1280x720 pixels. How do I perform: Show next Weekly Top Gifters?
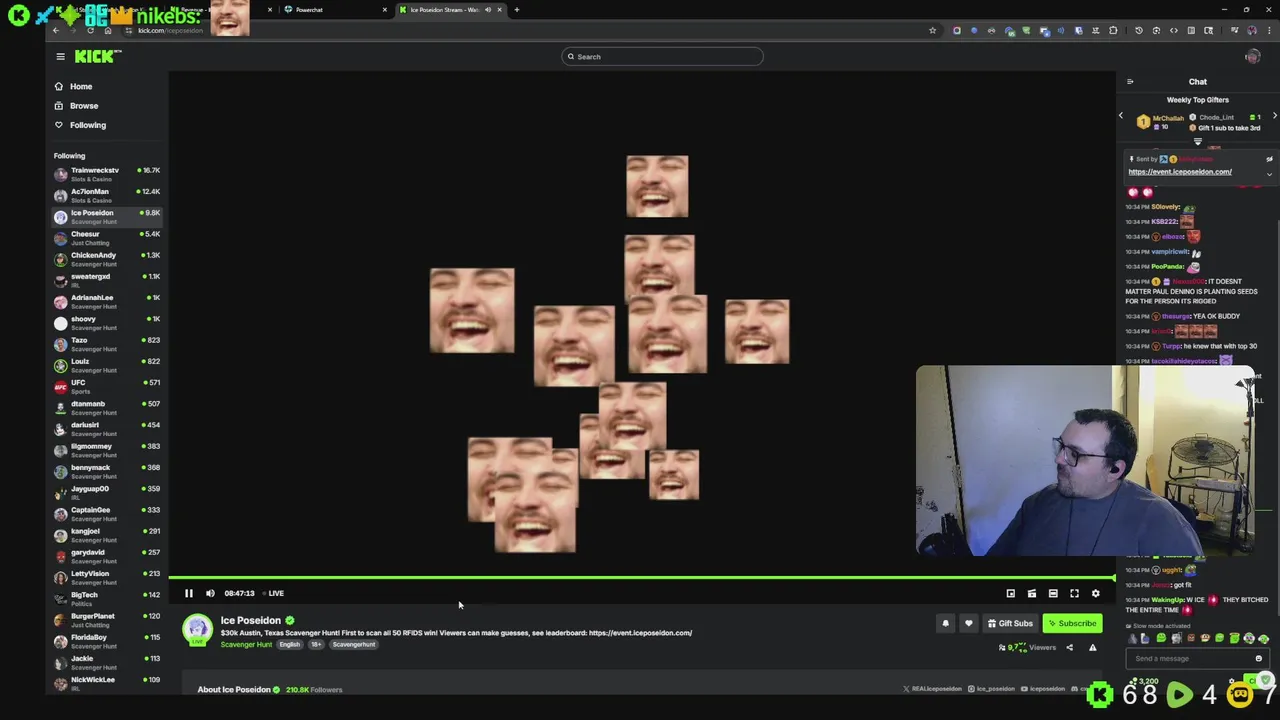(x=1274, y=117)
